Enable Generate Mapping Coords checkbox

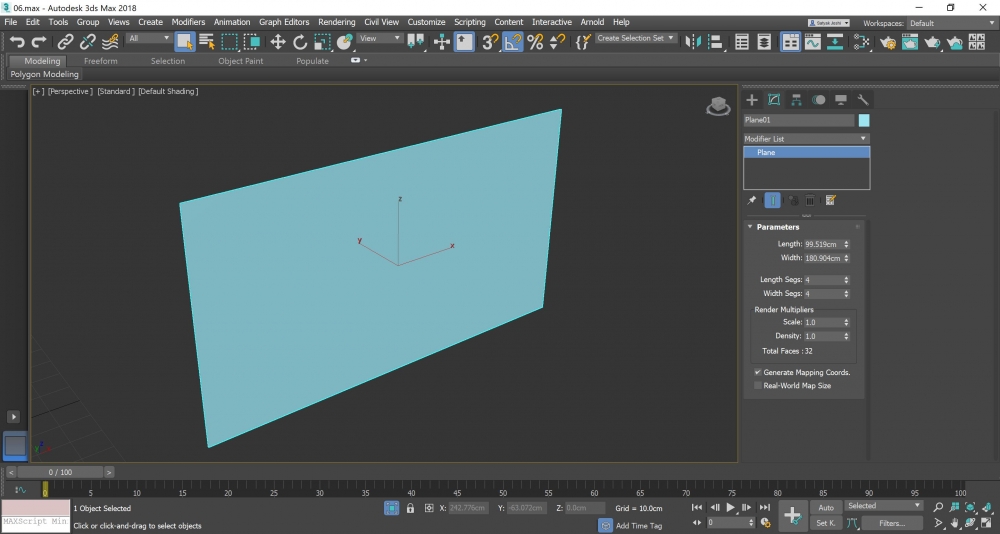pyautogui.click(x=758, y=372)
